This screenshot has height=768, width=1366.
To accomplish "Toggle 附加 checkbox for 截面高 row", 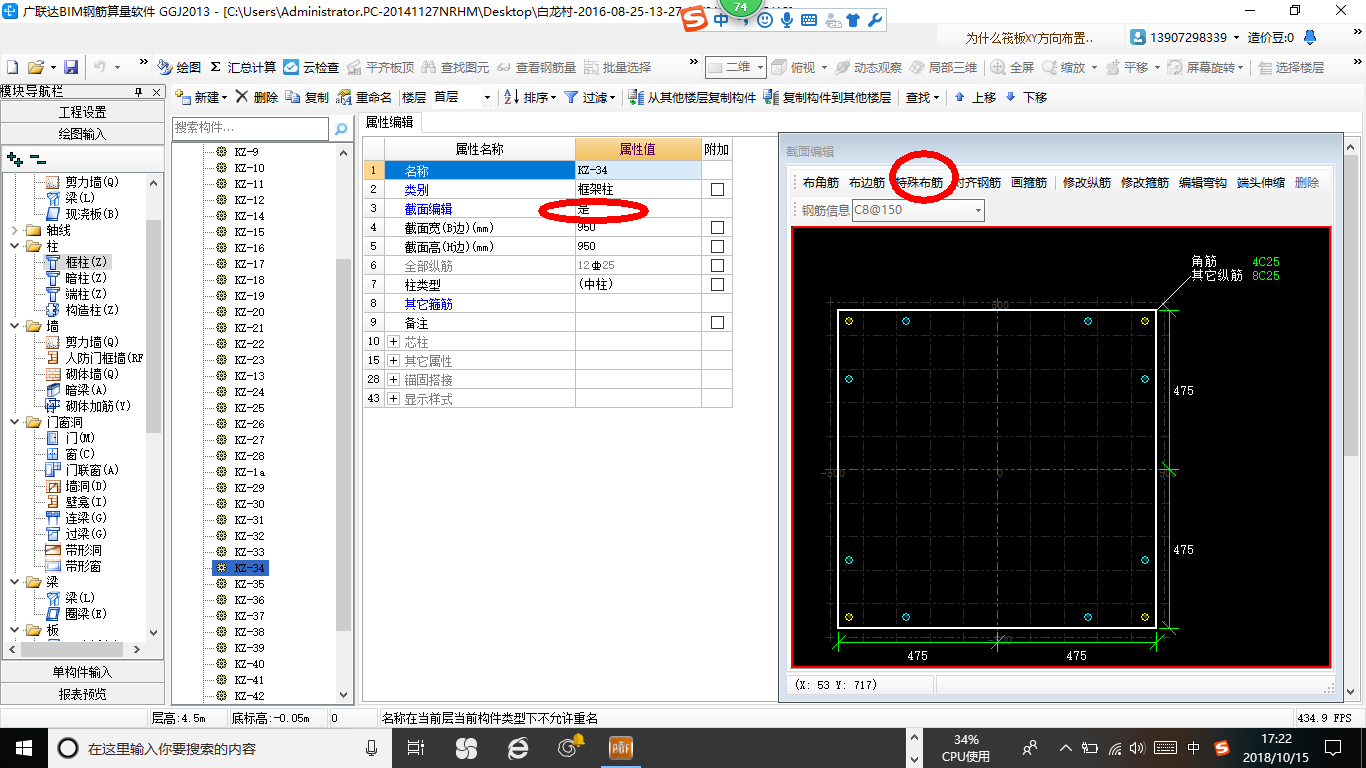I will [x=717, y=246].
